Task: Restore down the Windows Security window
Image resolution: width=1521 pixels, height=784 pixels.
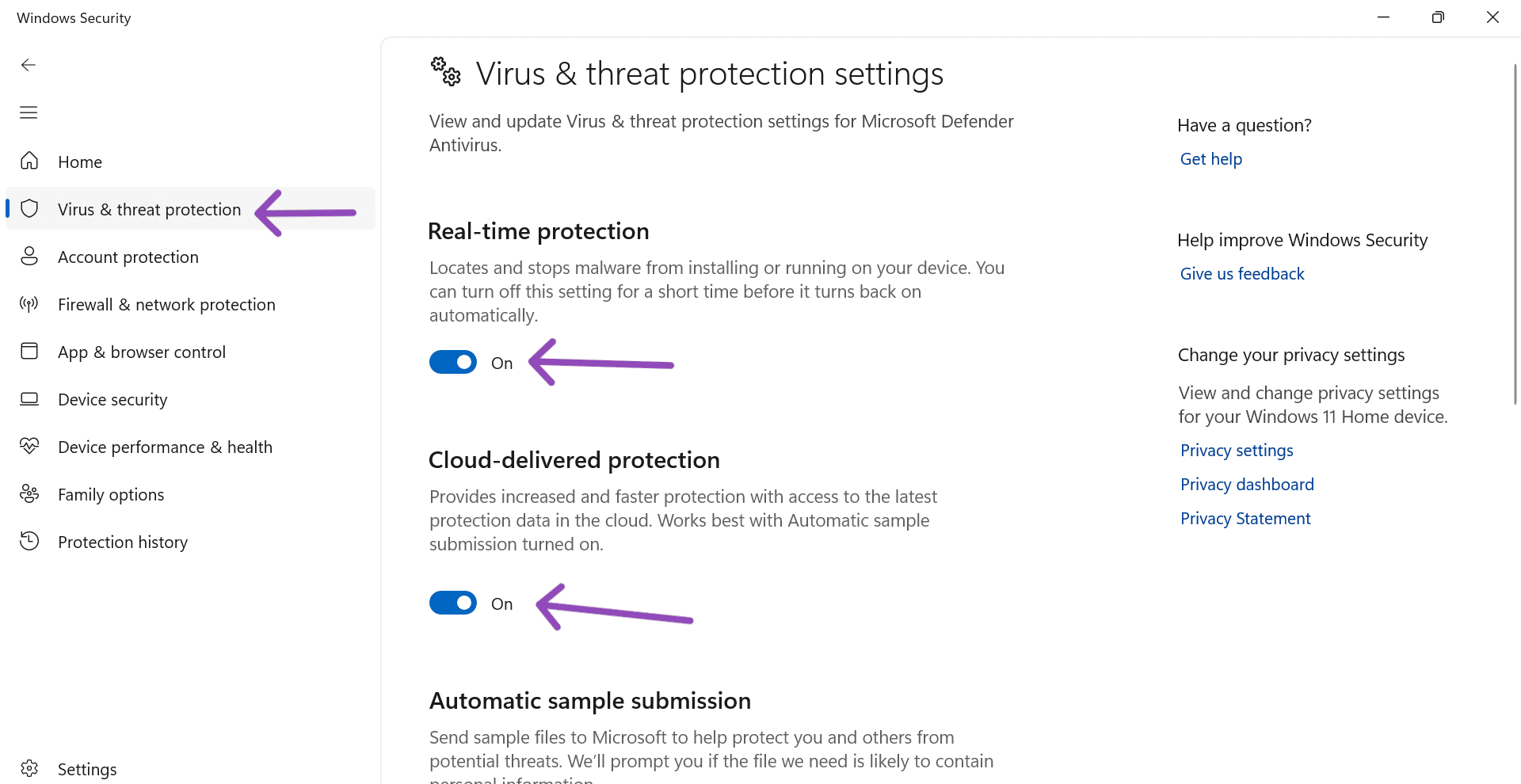Action: pos(1438,17)
